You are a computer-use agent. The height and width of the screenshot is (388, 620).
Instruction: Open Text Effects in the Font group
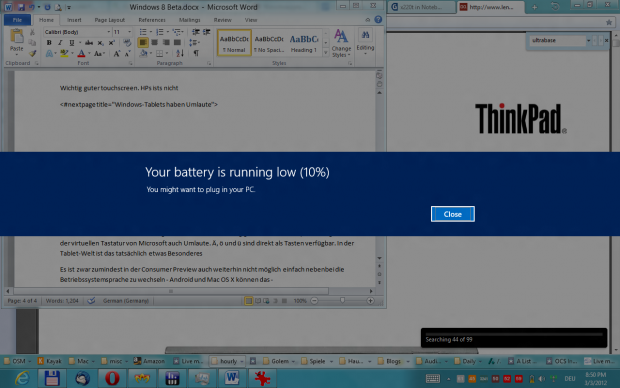pyautogui.click(x=49, y=53)
